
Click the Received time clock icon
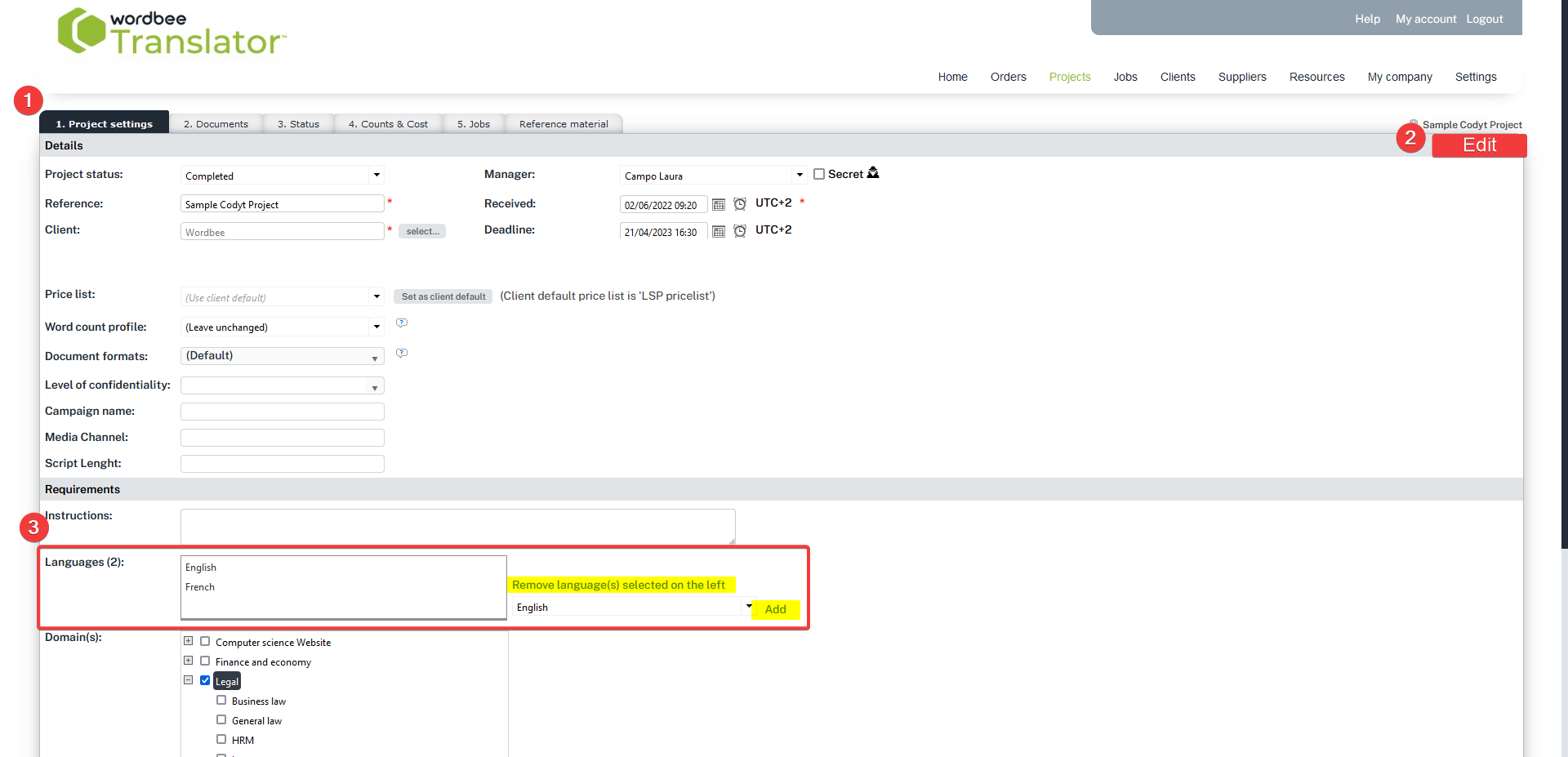[740, 204]
